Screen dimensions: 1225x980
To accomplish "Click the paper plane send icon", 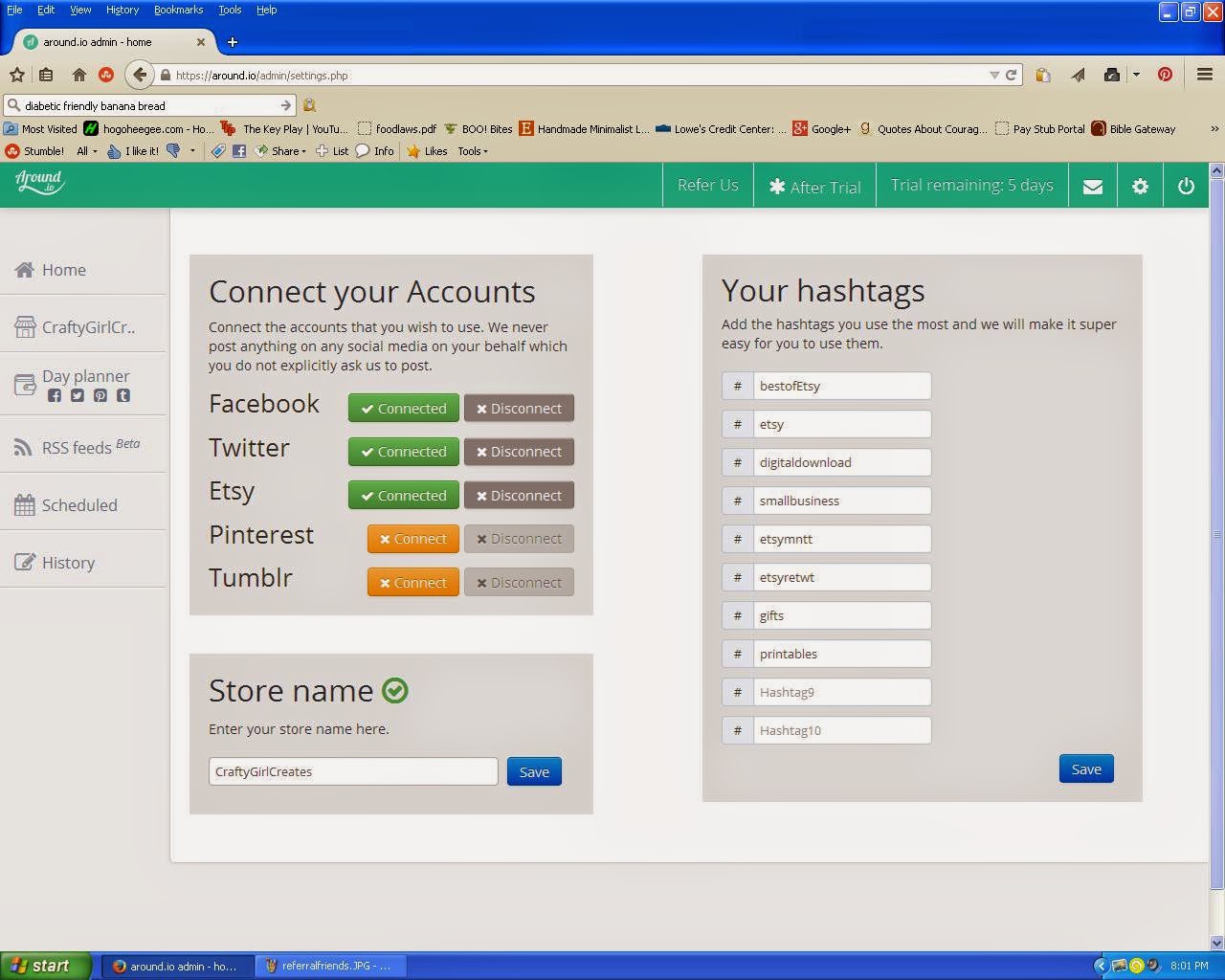I will 1078,75.
